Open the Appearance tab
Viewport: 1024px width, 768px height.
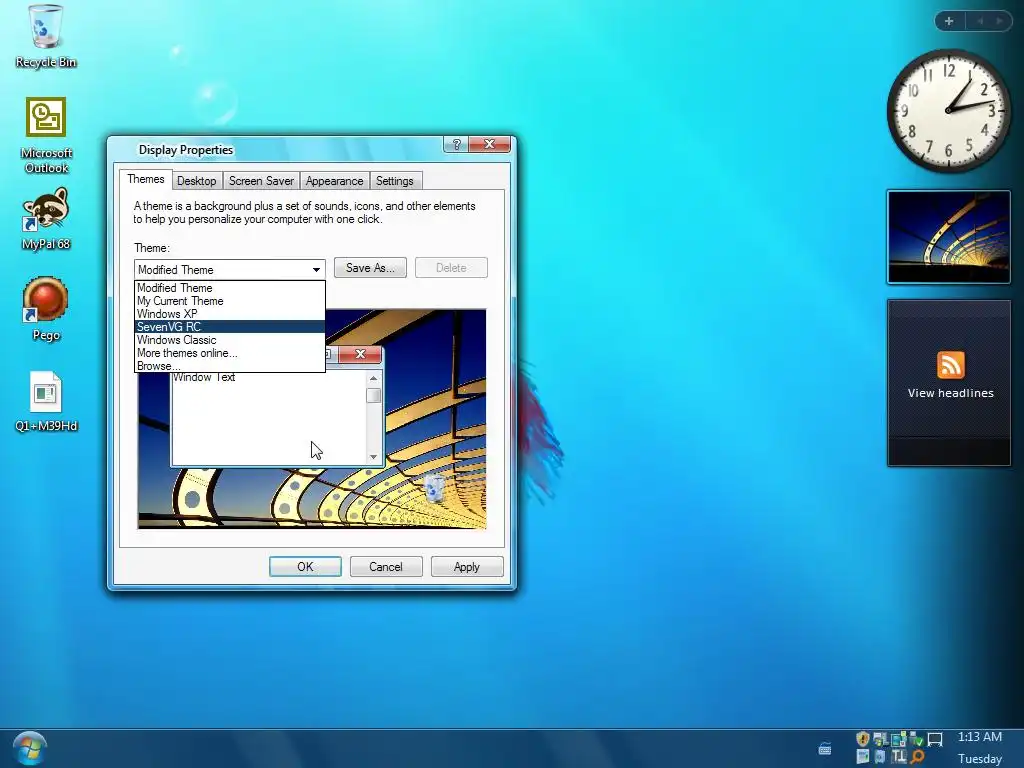point(334,181)
